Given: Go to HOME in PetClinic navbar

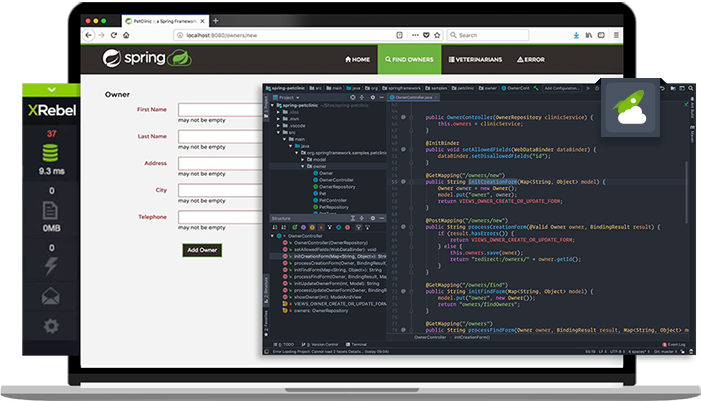Looking at the screenshot, I should (357, 59).
